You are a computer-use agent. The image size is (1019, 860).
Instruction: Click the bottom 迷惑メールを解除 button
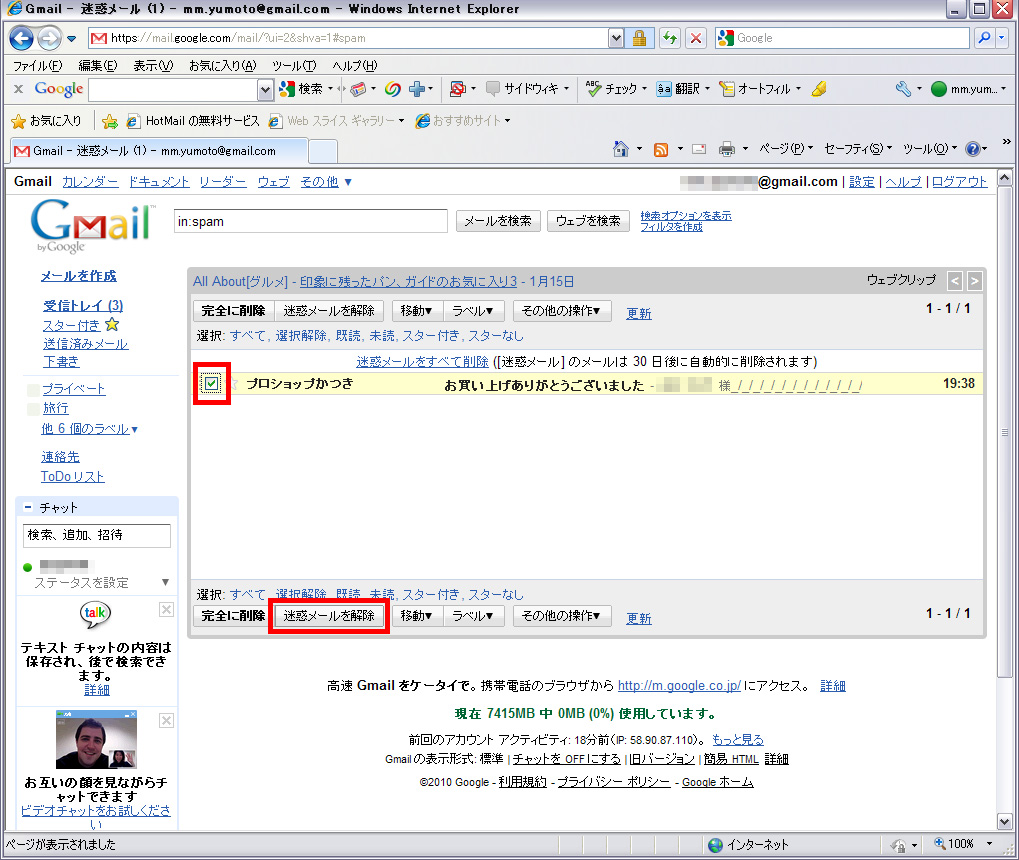(x=329, y=616)
